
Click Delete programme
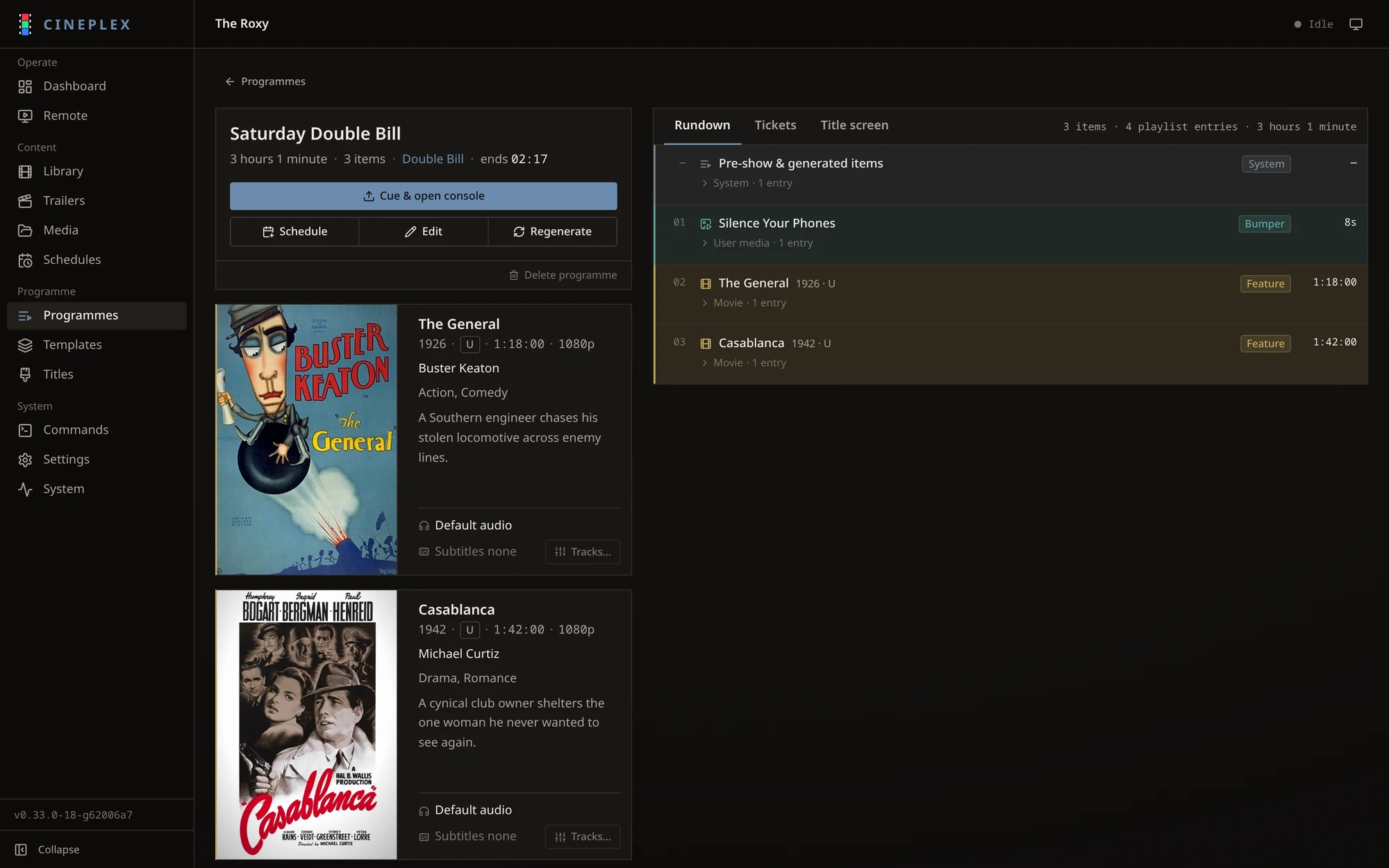563,276
